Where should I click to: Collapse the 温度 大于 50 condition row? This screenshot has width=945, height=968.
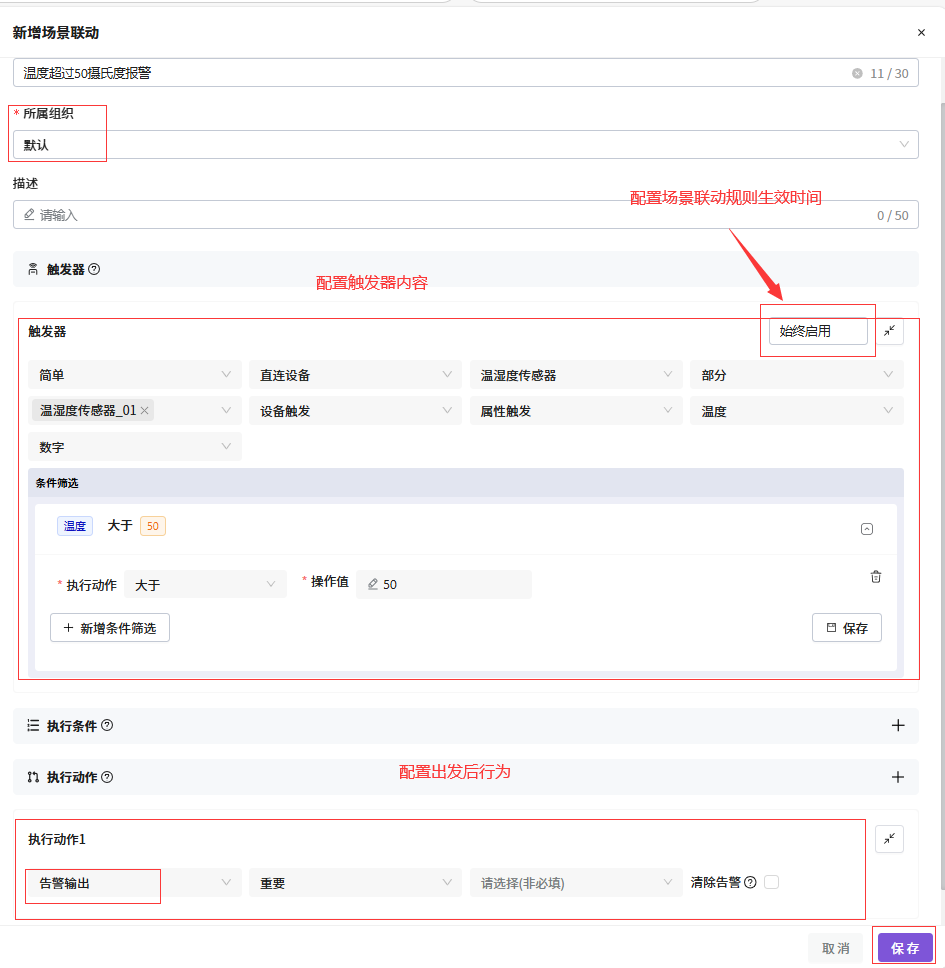tap(867, 529)
